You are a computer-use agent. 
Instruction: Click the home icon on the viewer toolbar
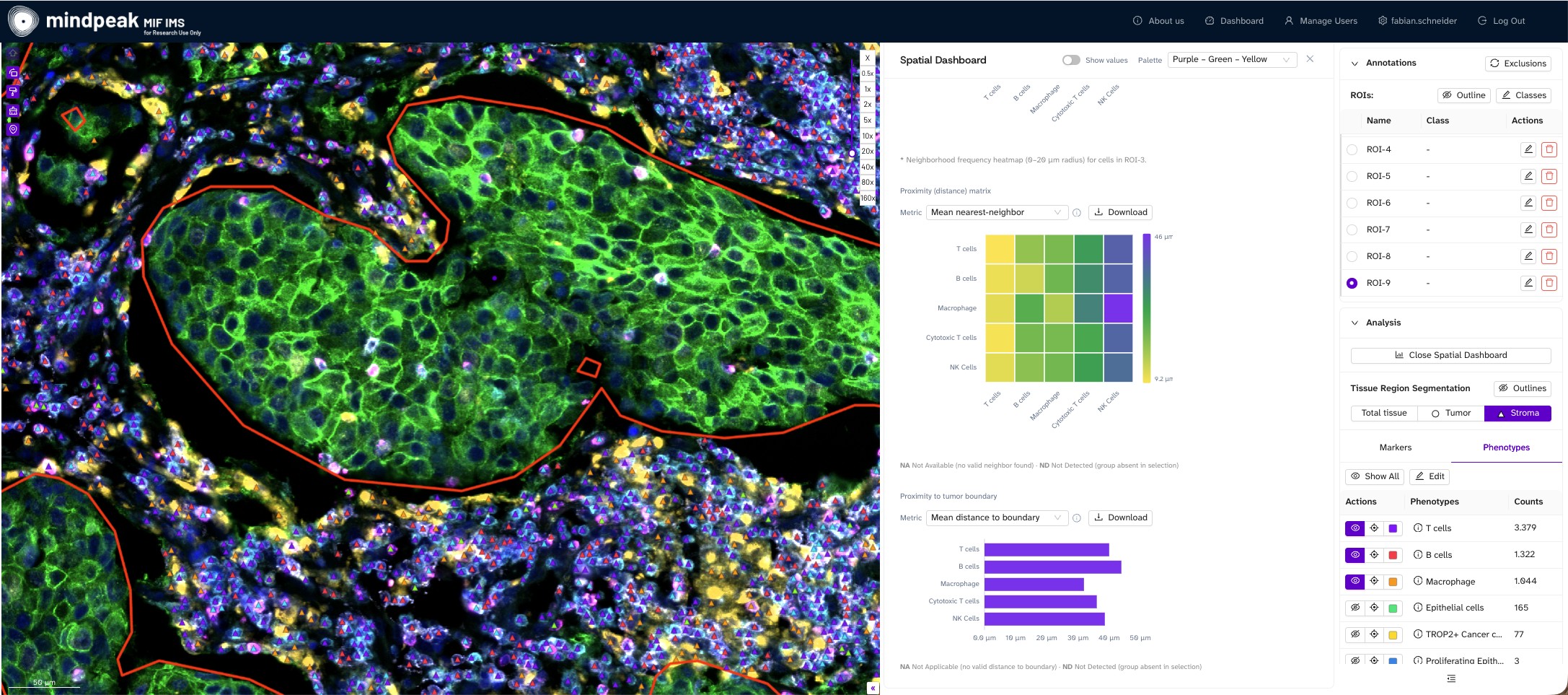(x=13, y=53)
